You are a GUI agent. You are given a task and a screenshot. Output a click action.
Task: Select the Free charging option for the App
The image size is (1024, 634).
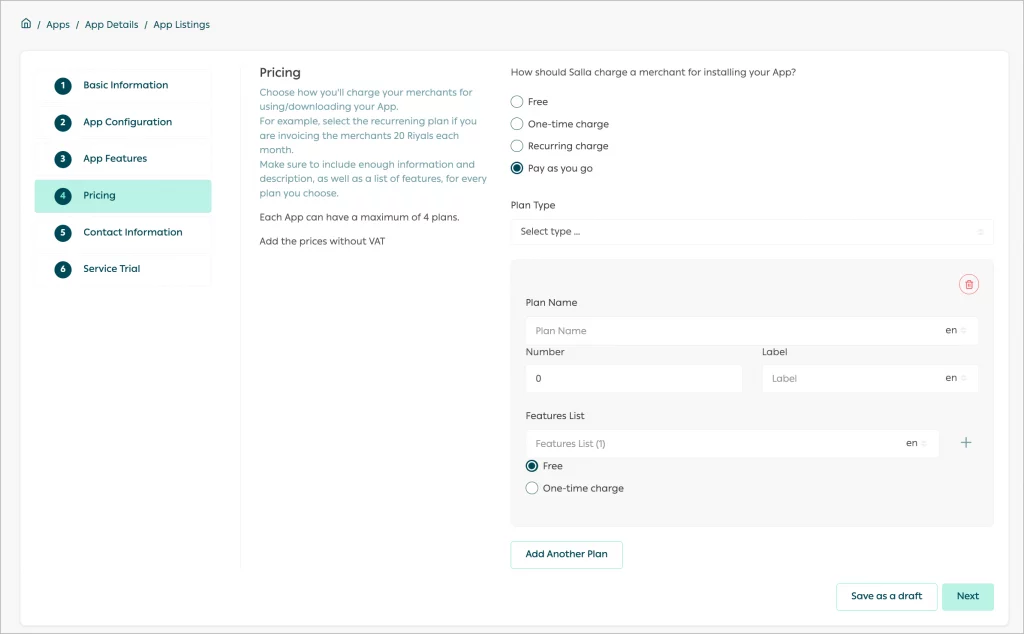point(516,101)
